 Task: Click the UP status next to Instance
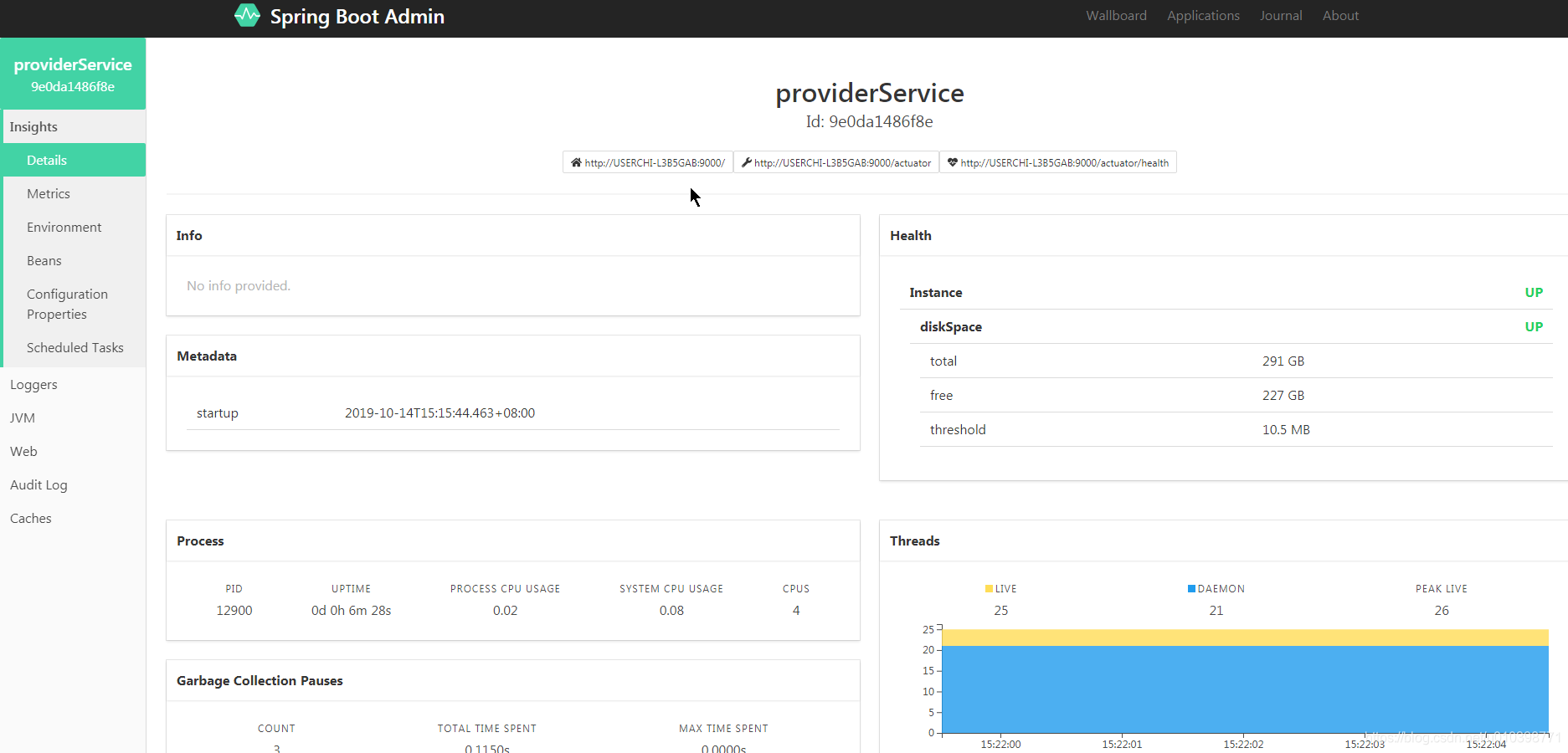1534,292
